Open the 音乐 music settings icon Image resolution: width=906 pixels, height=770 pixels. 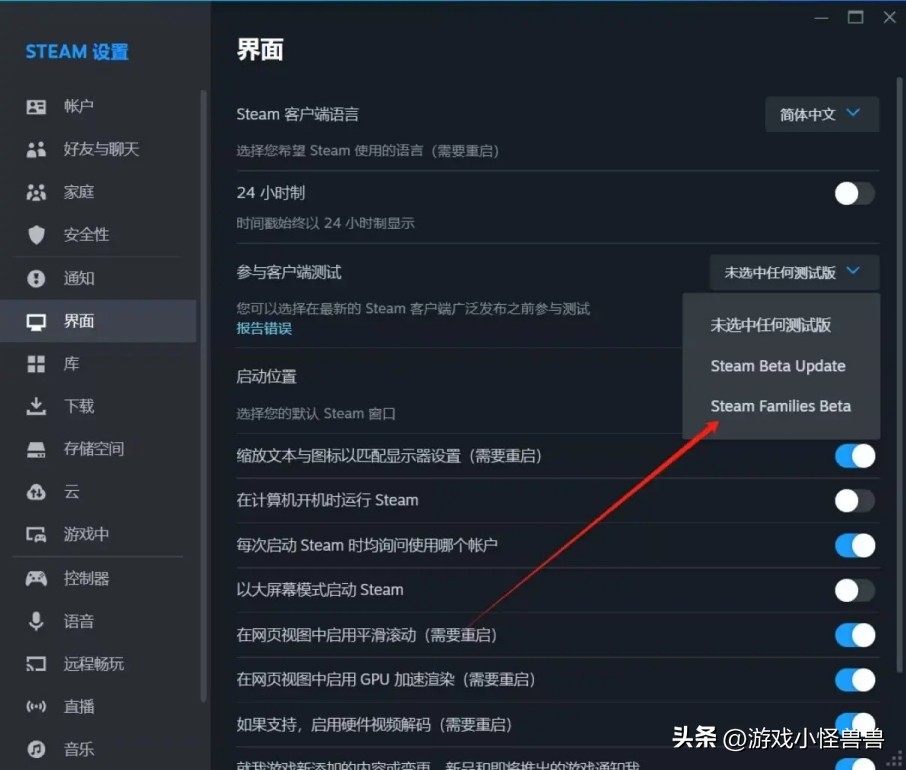35,749
